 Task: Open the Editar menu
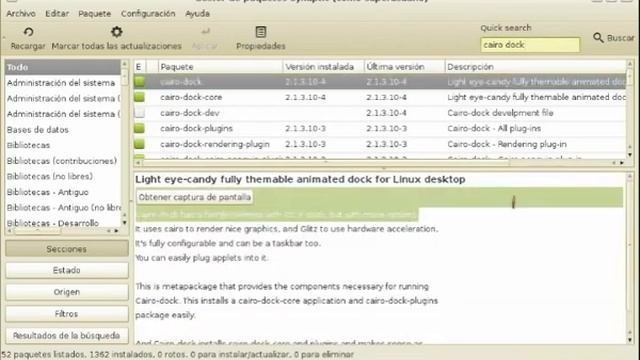[57, 13]
